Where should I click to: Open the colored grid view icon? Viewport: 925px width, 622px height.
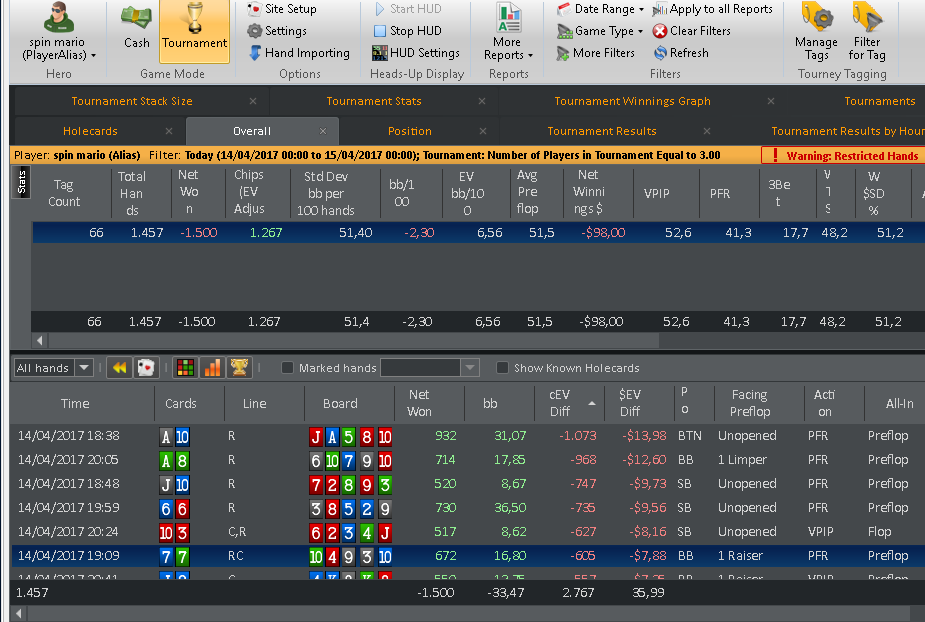click(185, 368)
